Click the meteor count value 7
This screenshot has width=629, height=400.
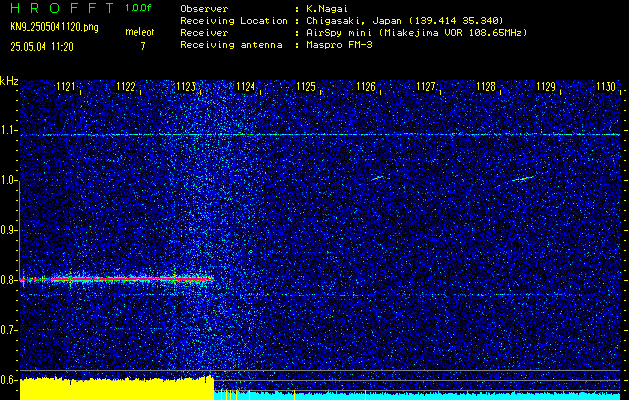[x=143, y=47]
